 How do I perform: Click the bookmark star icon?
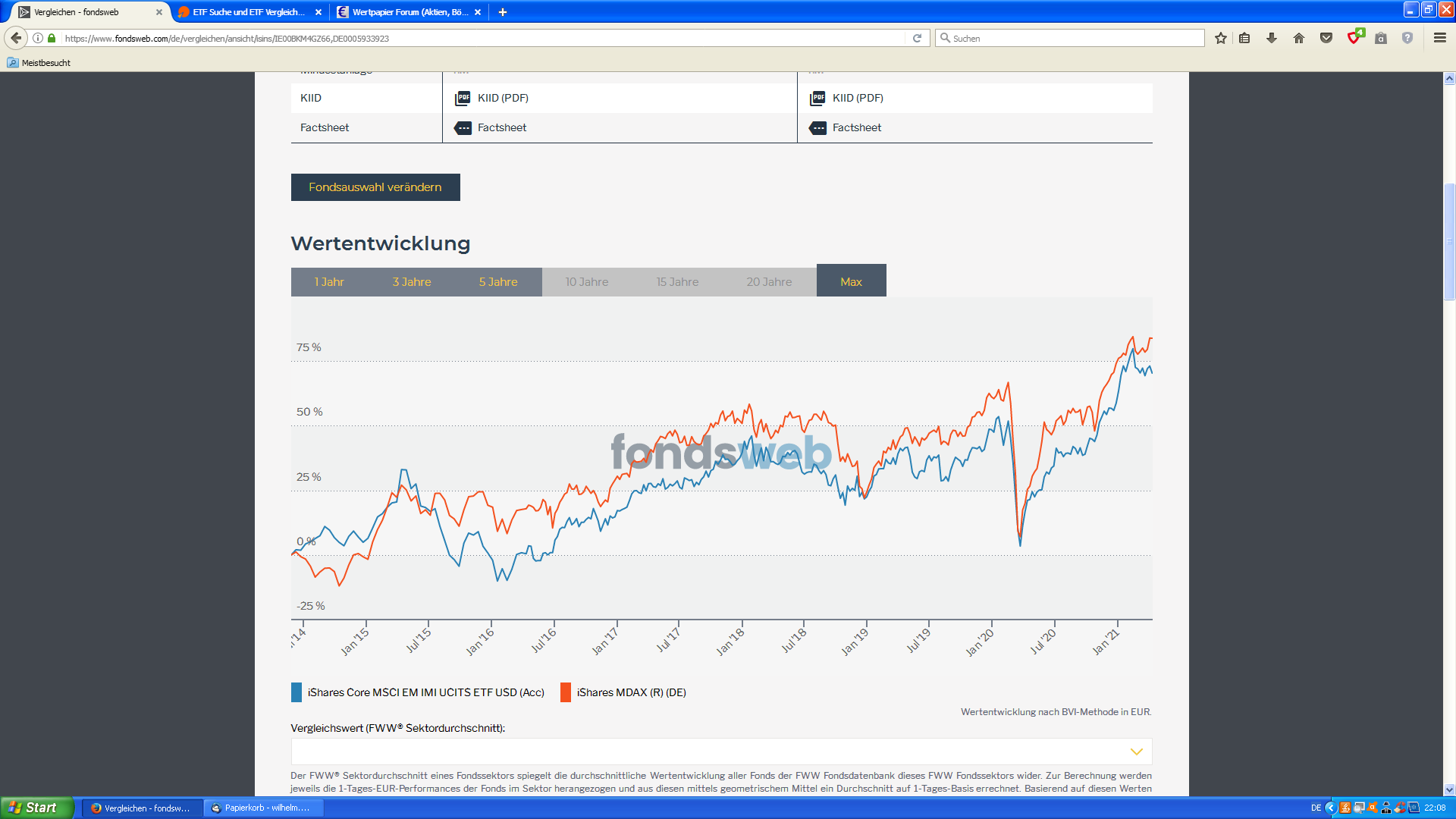click(1220, 38)
